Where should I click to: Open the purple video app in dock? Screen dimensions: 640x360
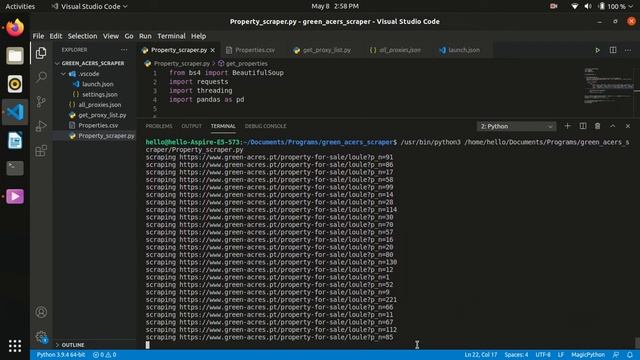coord(15,196)
